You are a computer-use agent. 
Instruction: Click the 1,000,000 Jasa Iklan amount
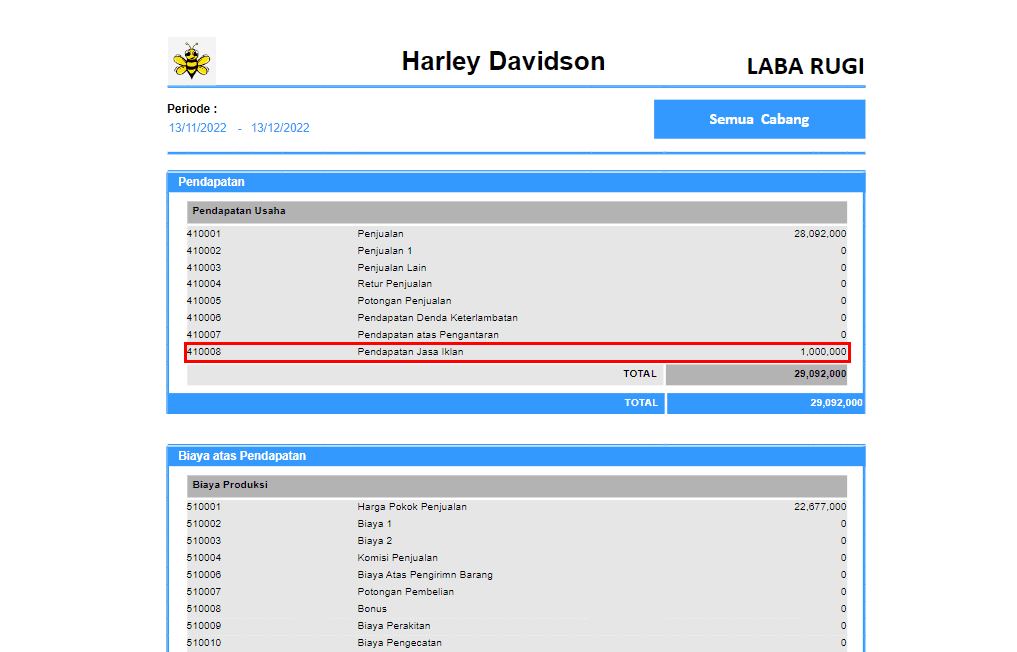click(823, 352)
